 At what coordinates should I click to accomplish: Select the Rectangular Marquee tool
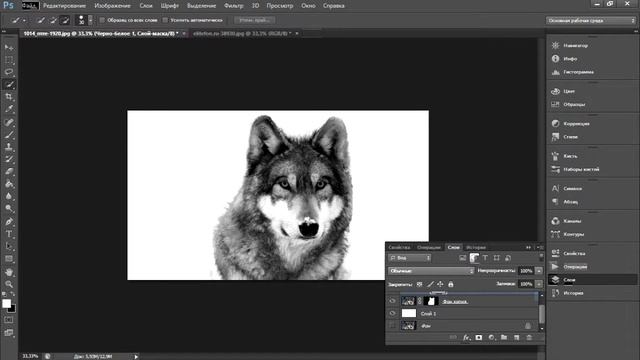(x=9, y=60)
